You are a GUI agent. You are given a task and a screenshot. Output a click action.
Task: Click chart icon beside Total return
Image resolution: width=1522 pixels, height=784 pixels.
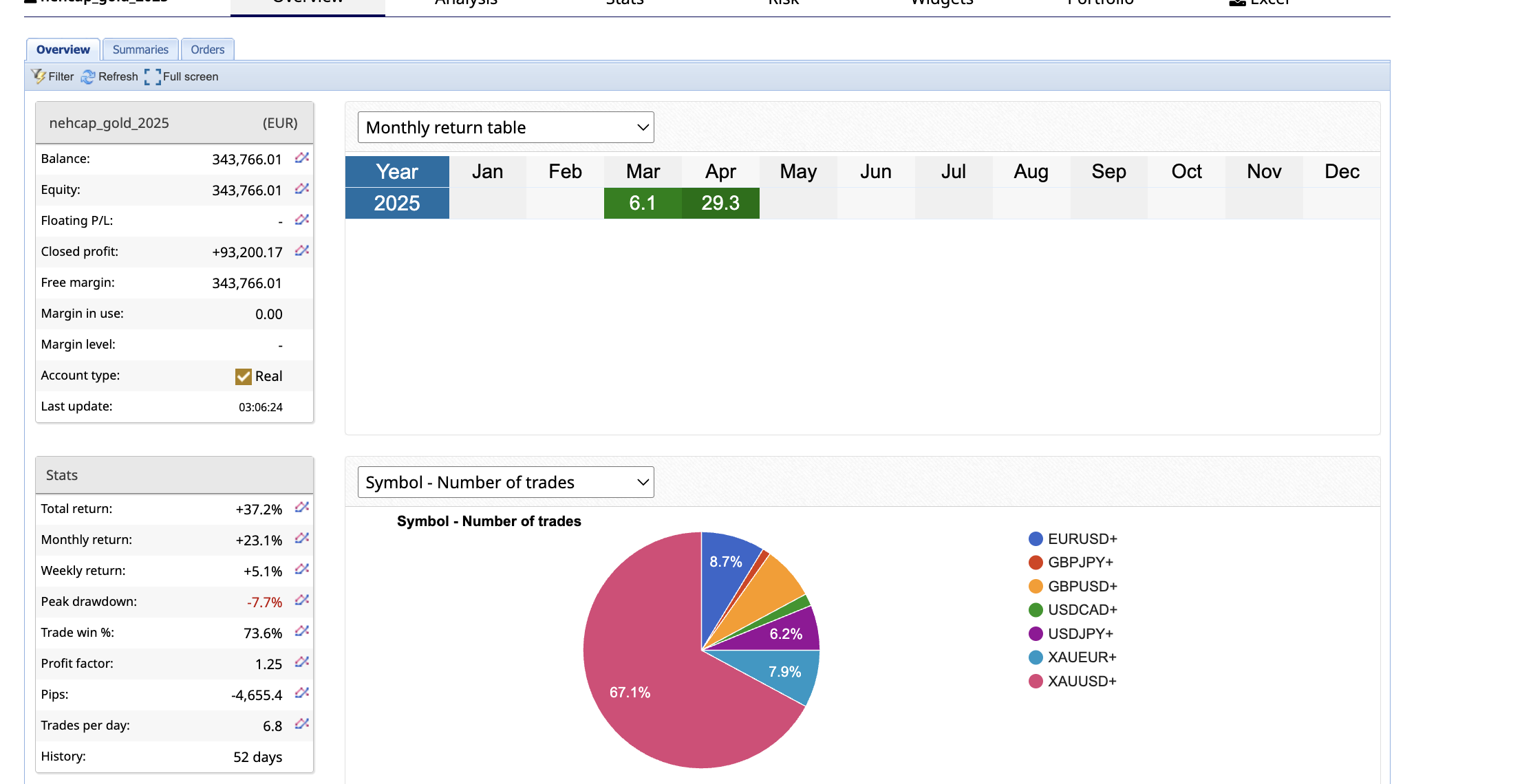click(301, 508)
